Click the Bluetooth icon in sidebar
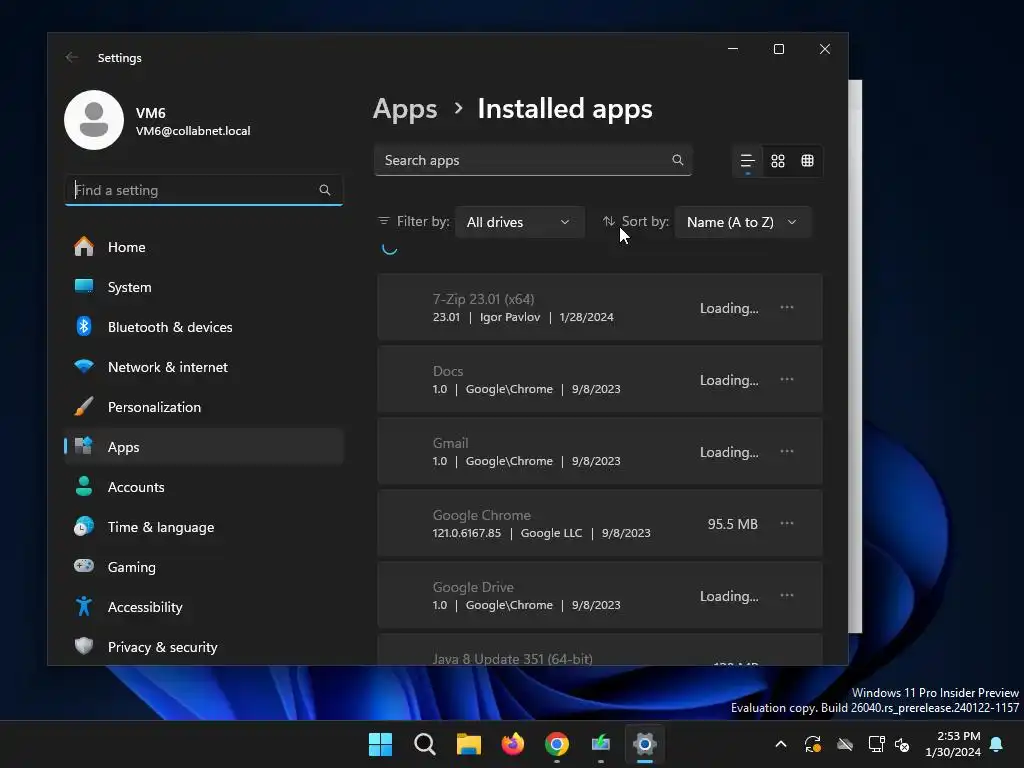This screenshot has width=1024, height=768. pos(84,326)
